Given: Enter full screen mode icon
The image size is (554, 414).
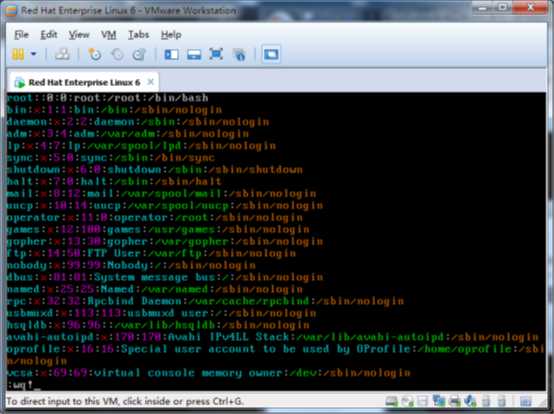Looking at the screenshot, I should point(216,54).
